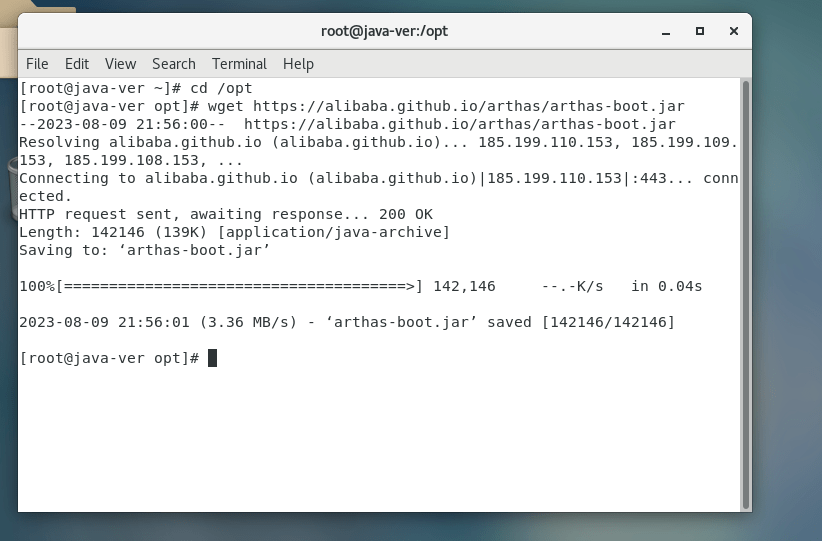Open the Help menu
The height and width of the screenshot is (541, 822).
click(298, 64)
